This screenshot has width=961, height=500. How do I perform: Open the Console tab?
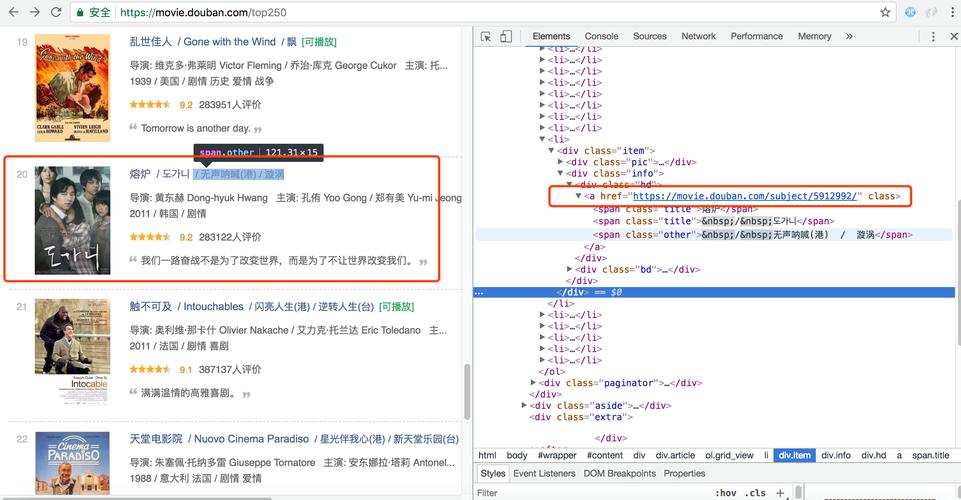[601, 36]
